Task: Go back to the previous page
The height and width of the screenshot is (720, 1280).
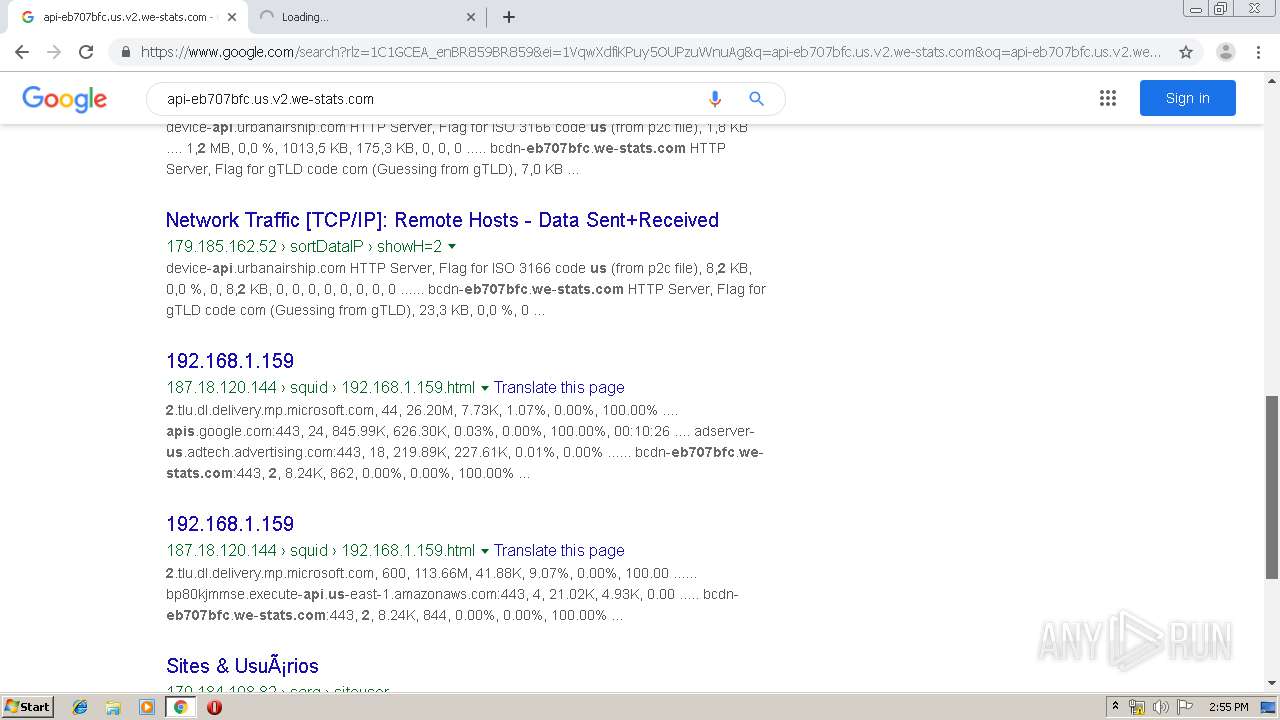Action: (22, 52)
